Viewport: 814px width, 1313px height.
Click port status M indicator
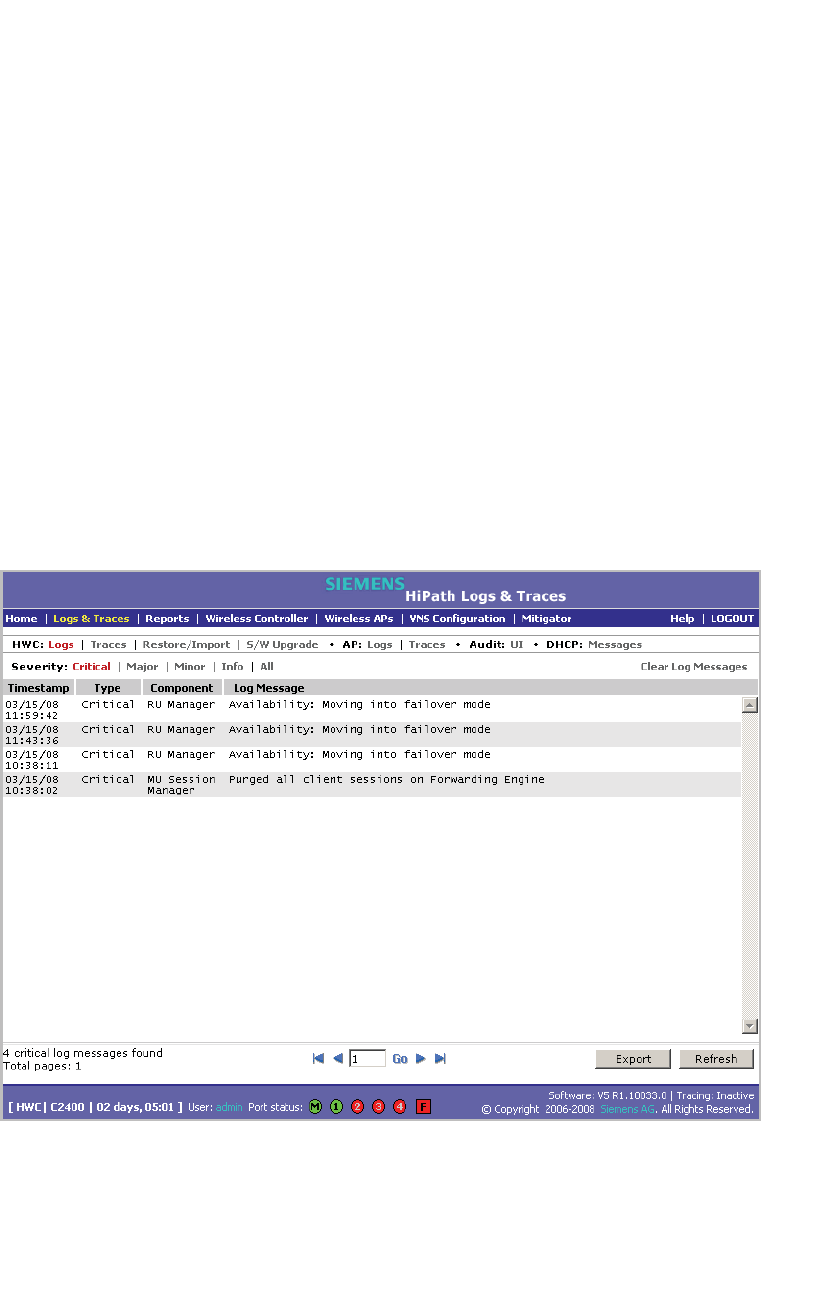(x=315, y=1107)
